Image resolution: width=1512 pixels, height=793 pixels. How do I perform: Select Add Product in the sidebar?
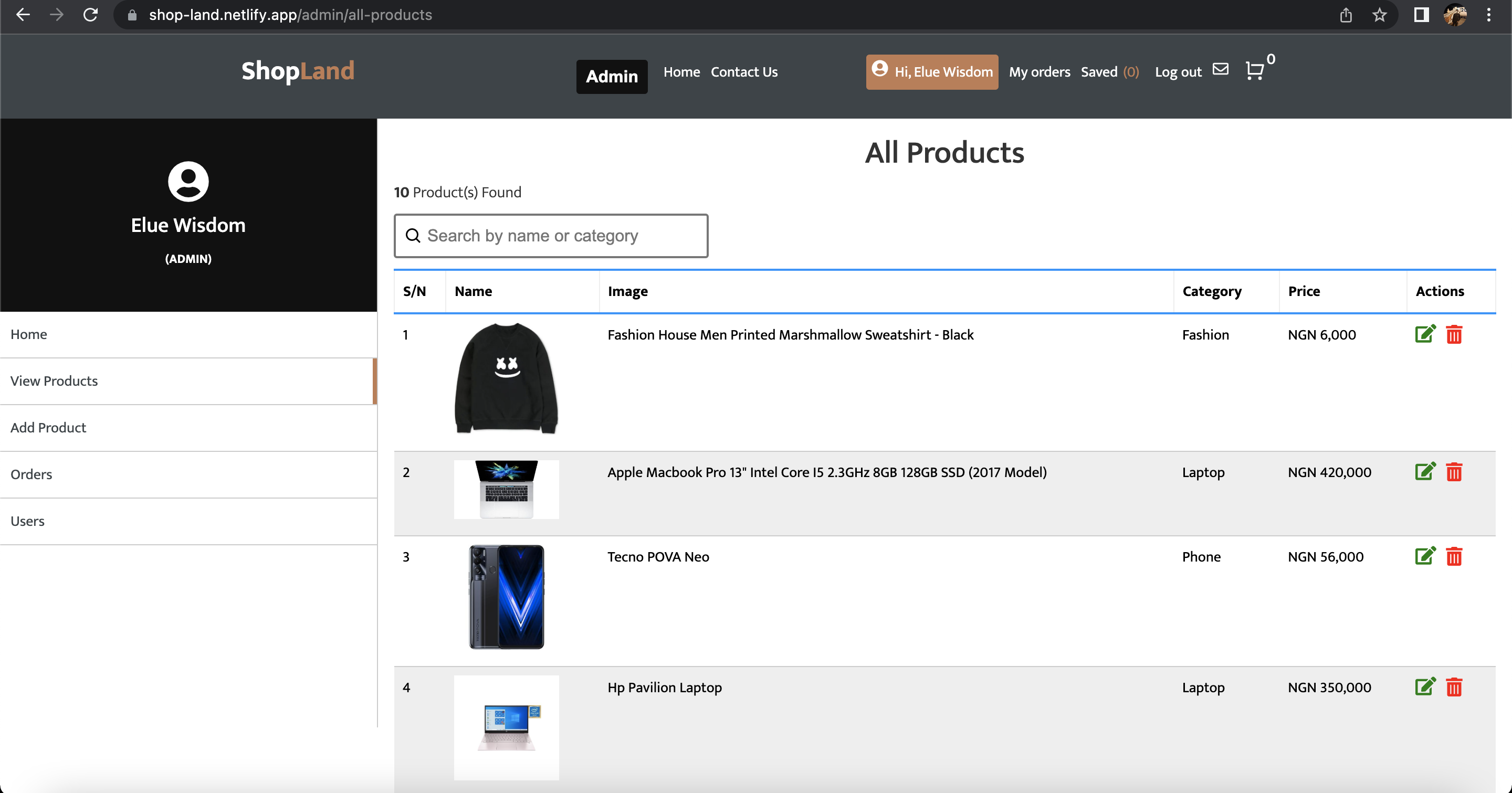pyautogui.click(x=48, y=428)
